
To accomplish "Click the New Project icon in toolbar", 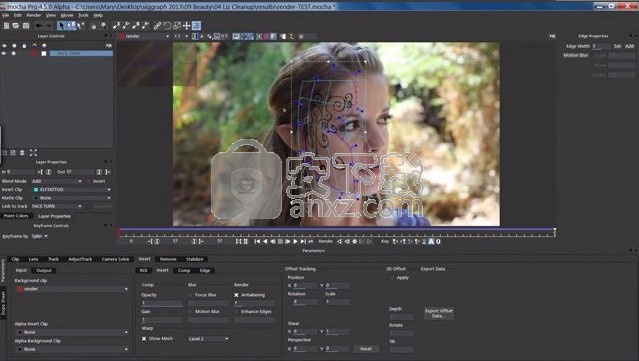I will (x=6, y=26).
